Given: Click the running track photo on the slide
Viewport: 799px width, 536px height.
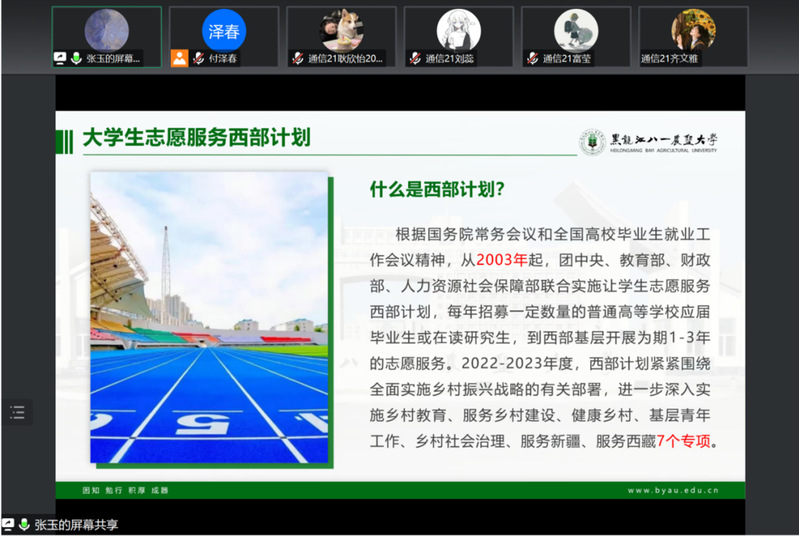Looking at the screenshot, I should point(208,318).
